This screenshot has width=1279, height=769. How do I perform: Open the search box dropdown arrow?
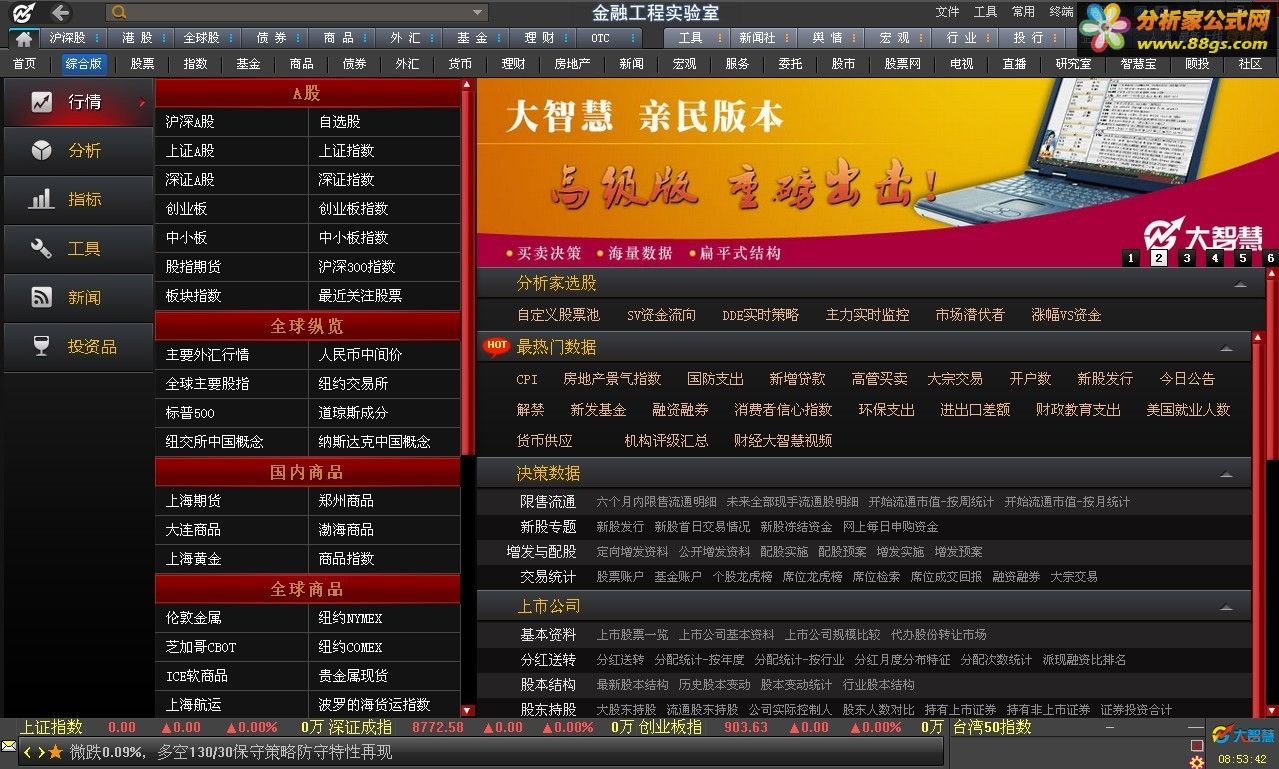pyautogui.click(x=478, y=13)
